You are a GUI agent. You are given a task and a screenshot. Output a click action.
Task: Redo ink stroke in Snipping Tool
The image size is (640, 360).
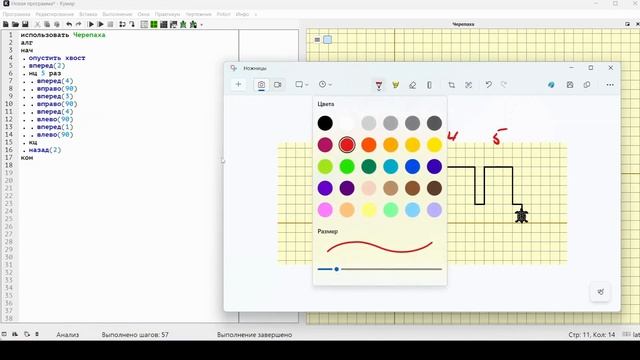tap(504, 84)
